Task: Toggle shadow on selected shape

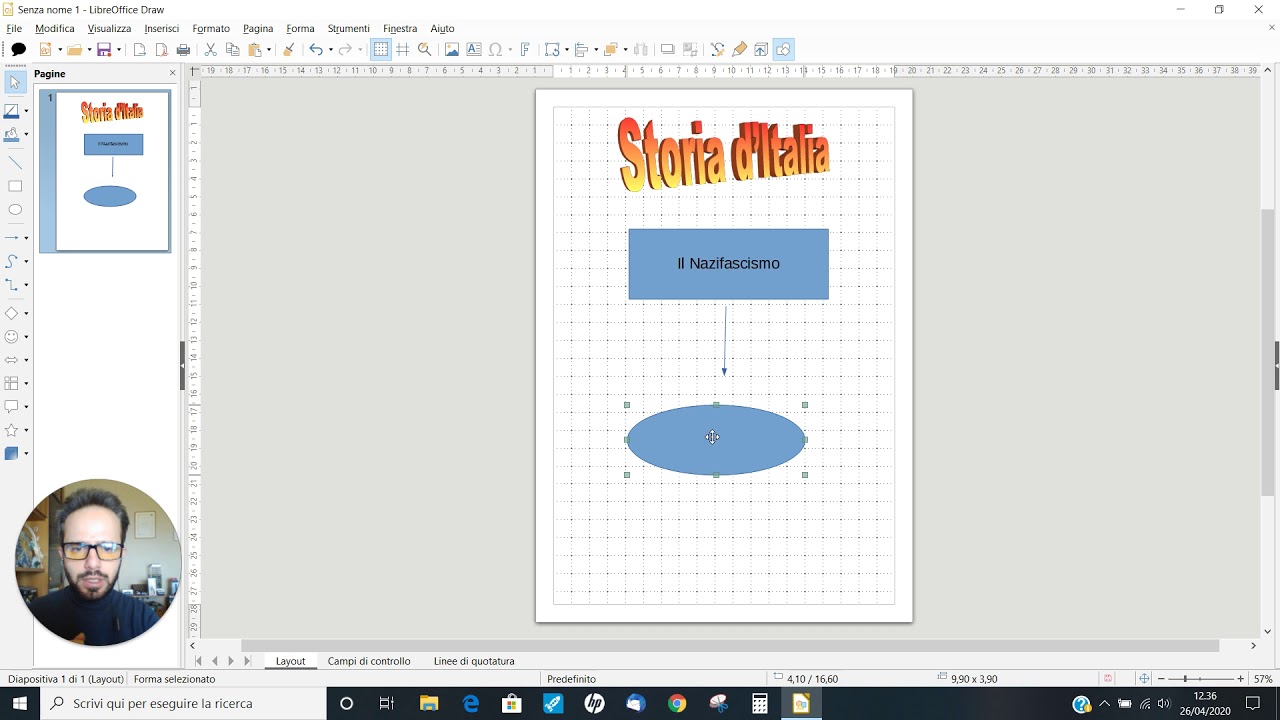Action: pos(668,49)
